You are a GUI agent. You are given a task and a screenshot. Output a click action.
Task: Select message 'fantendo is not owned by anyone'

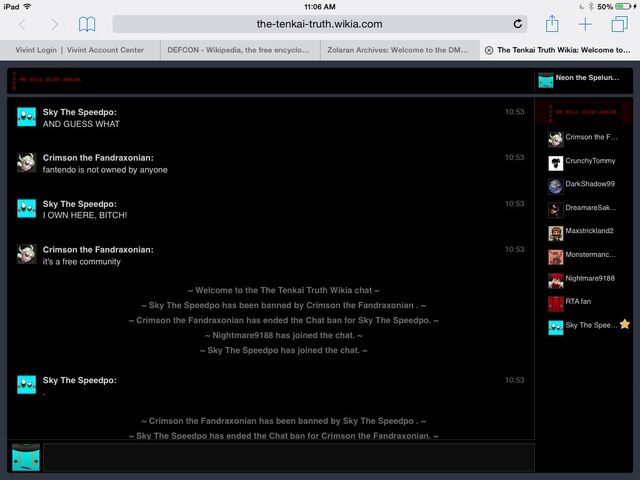pyautogui.click(x=105, y=170)
